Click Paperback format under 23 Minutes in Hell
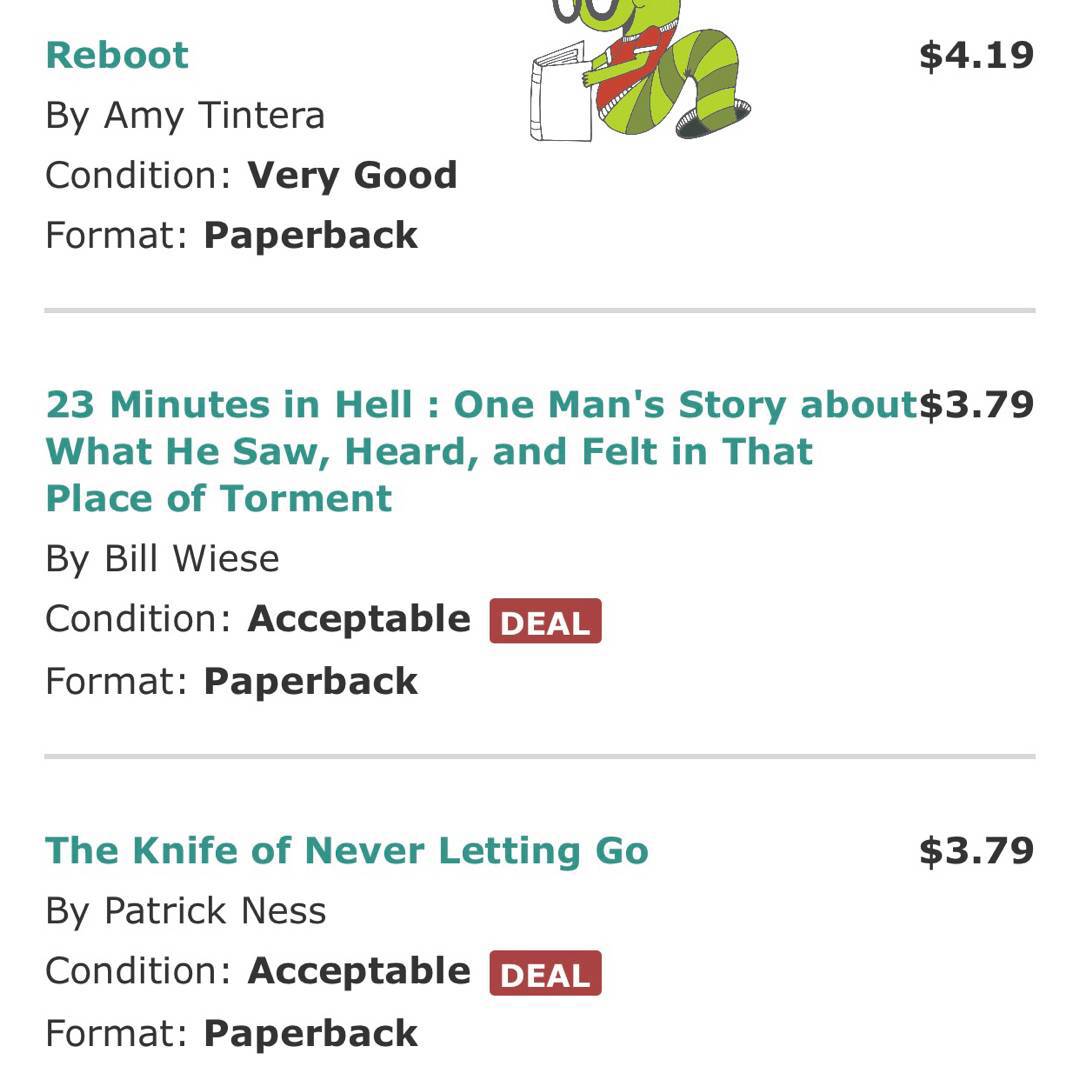Image resolution: width=1080 pixels, height=1080 pixels. tap(310, 681)
